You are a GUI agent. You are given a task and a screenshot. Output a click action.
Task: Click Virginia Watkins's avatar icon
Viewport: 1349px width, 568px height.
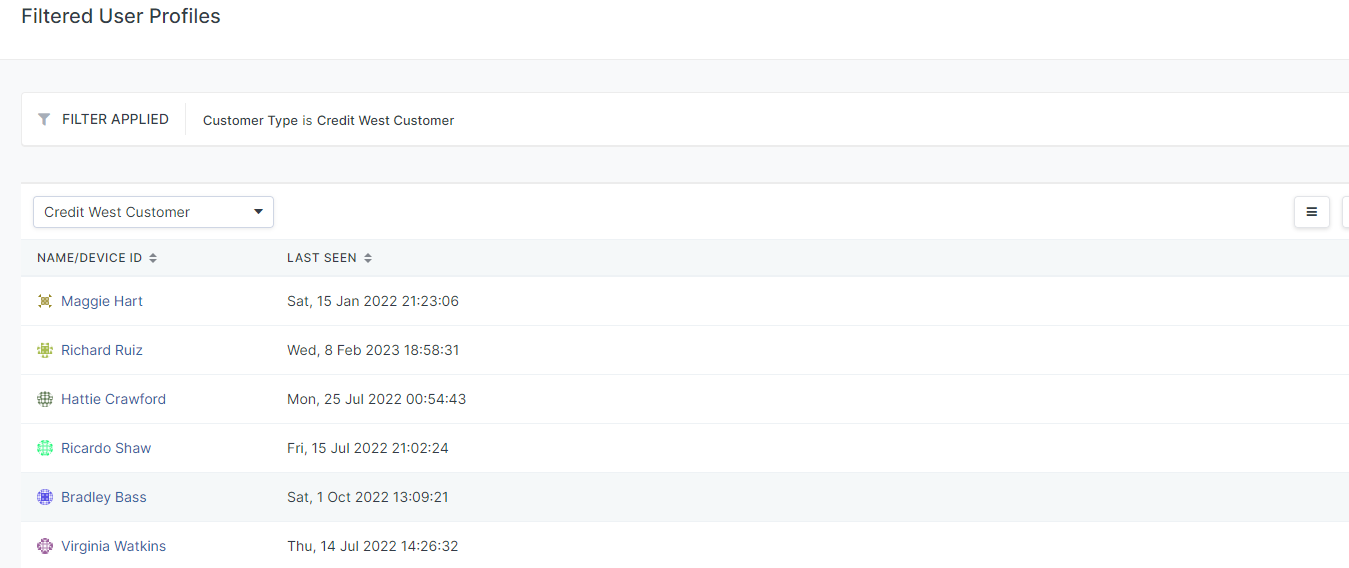click(x=45, y=546)
